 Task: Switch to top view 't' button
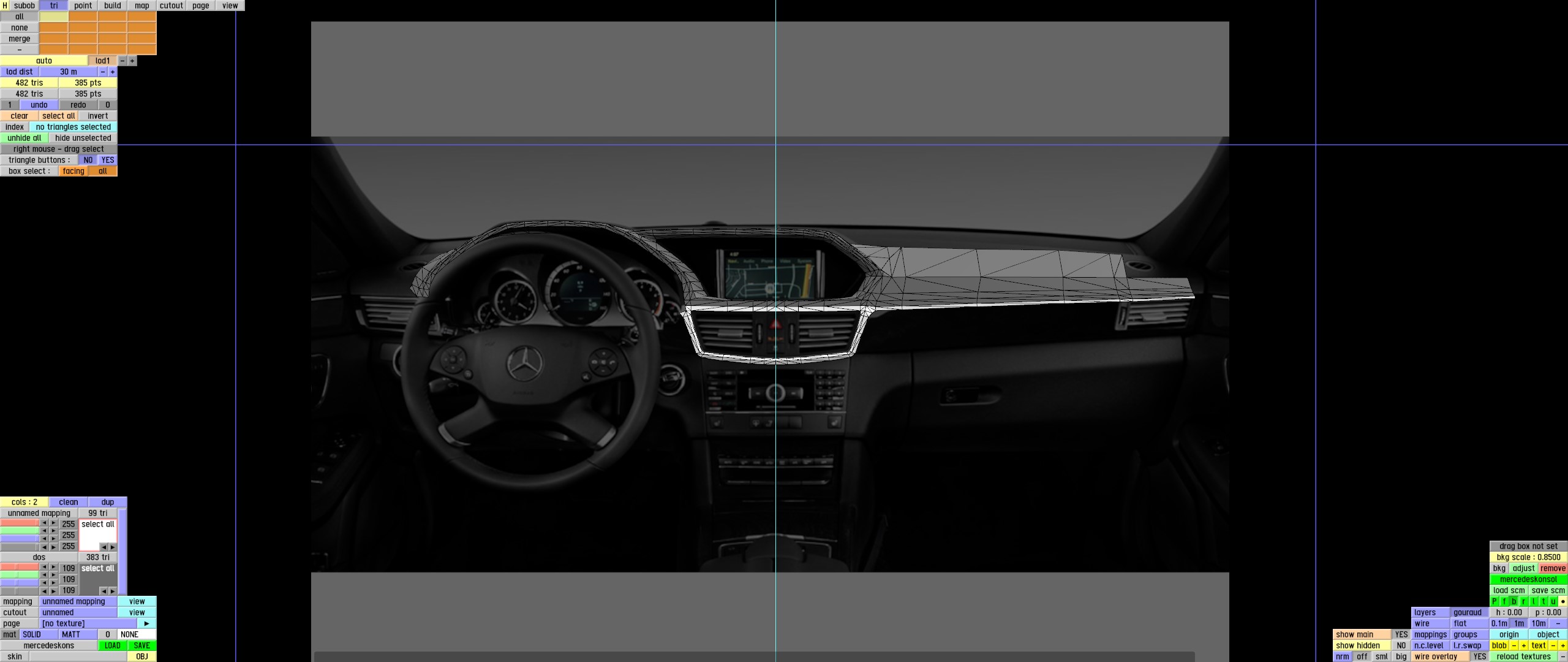(1543, 601)
